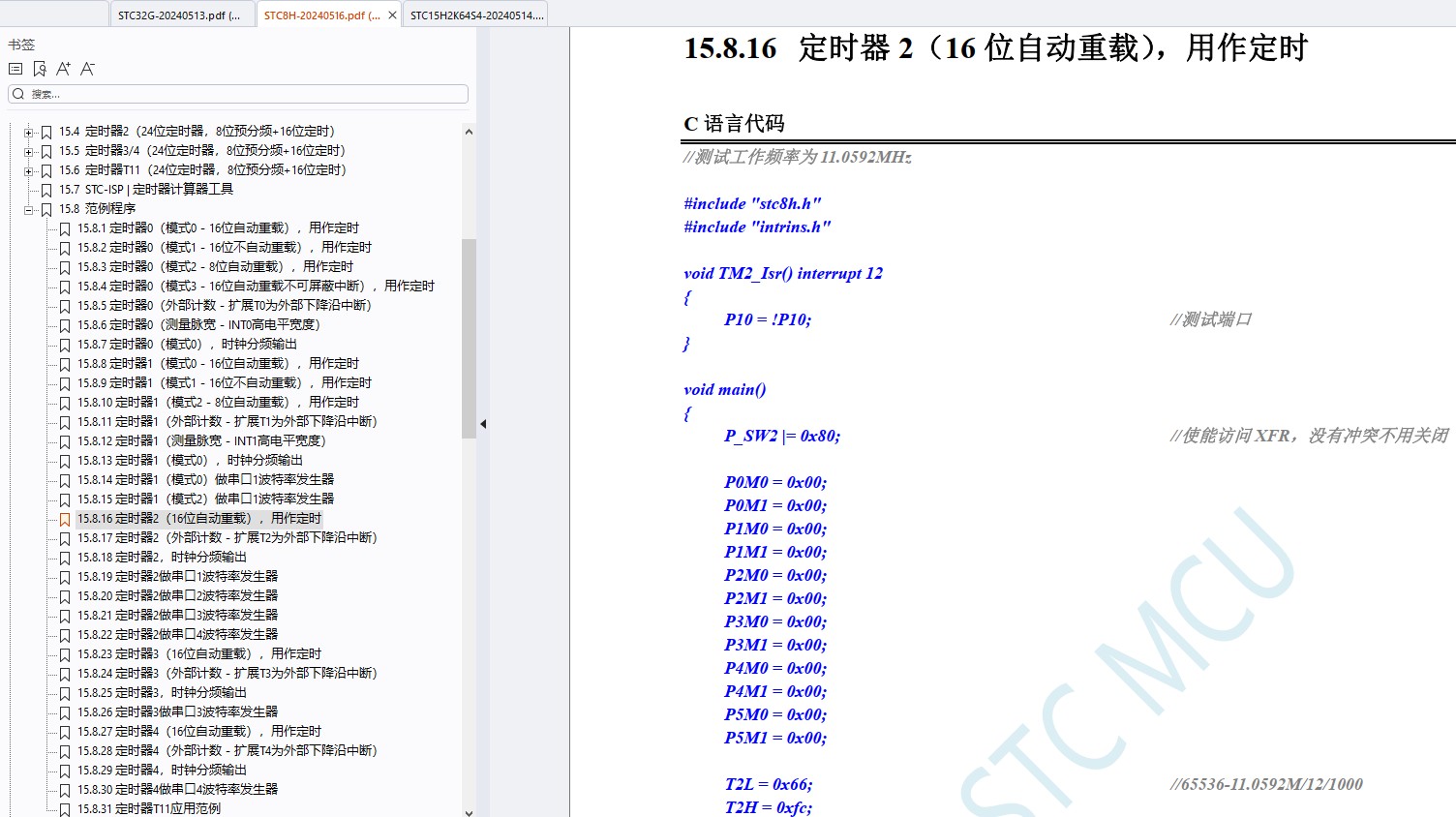Click the bookmark icon beside 15.7 STC-ISP
This screenshot has height=817, width=1456.
click(45, 190)
